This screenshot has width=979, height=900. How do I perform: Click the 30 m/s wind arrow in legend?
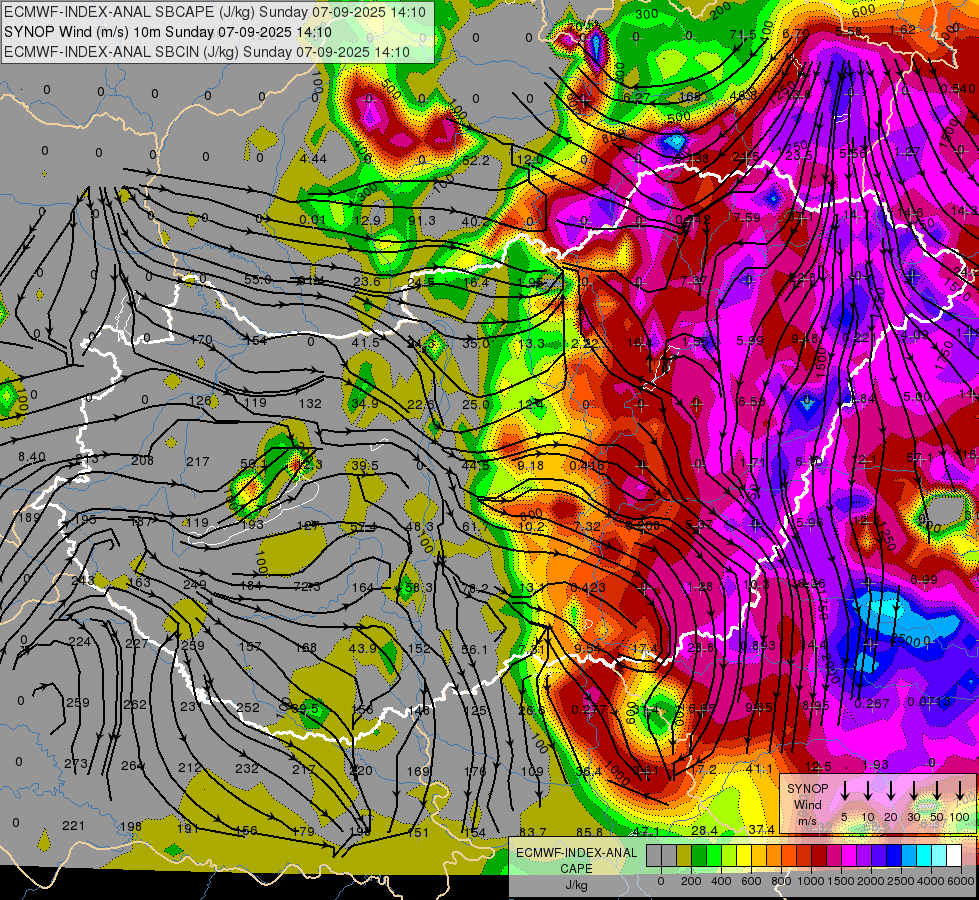[x=914, y=789]
